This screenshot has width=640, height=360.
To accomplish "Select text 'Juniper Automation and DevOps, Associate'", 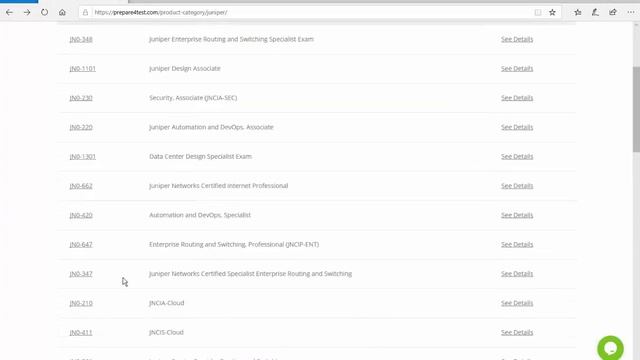I will tap(211, 127).
